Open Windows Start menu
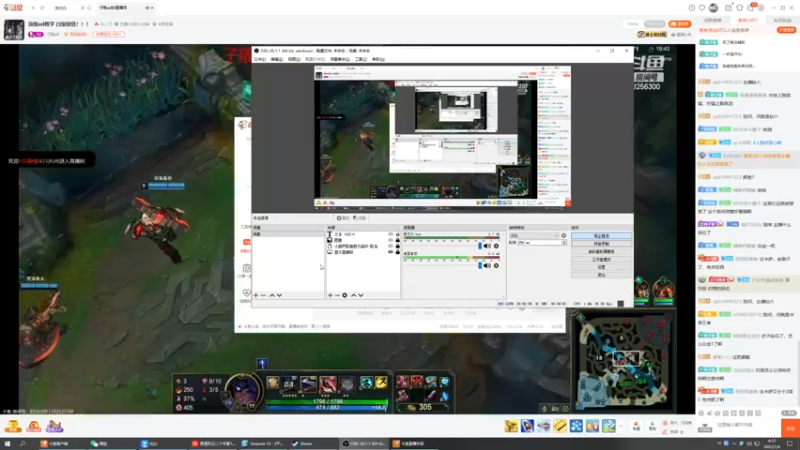The height and width of the screenshot is (450, 800). click(8, 444)
